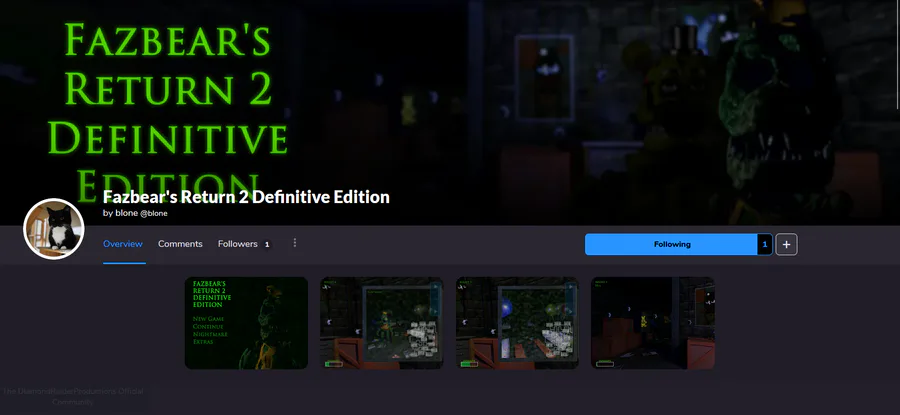Open the main menu screenshot thumbnail
Image resolution: width=900 pixels, height=415 pixels.
coord(246,323)
